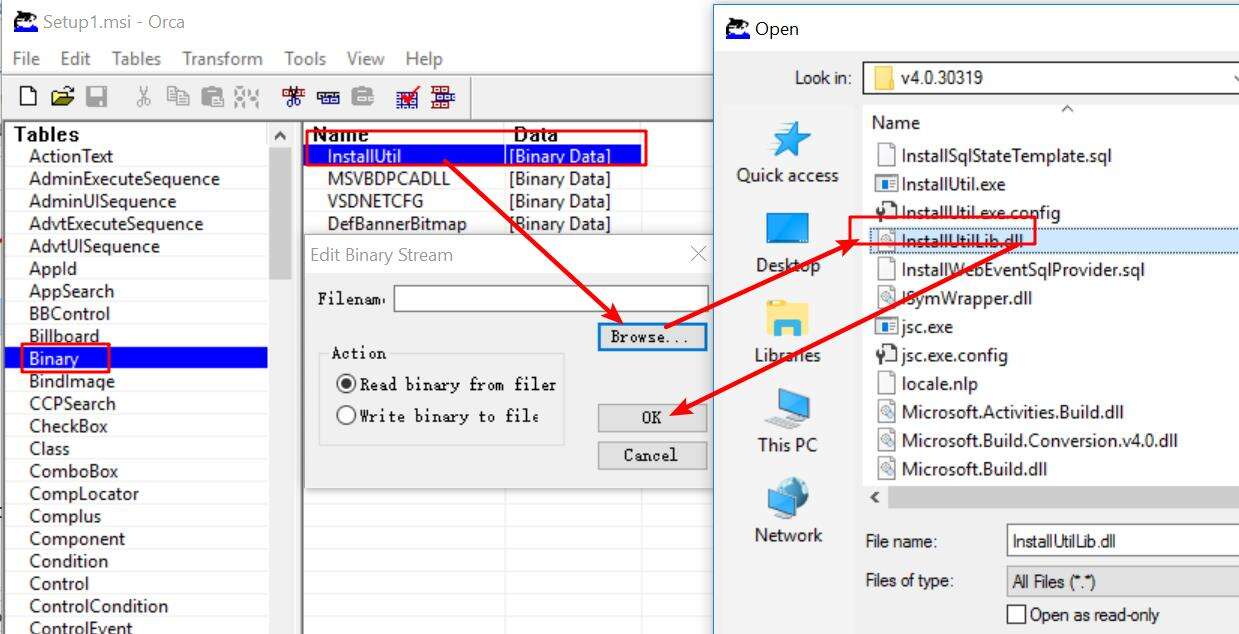1239x634 pixels.
Task: Click Cancel in Edit Binary Stream dialog
Action: coord(652,455)
